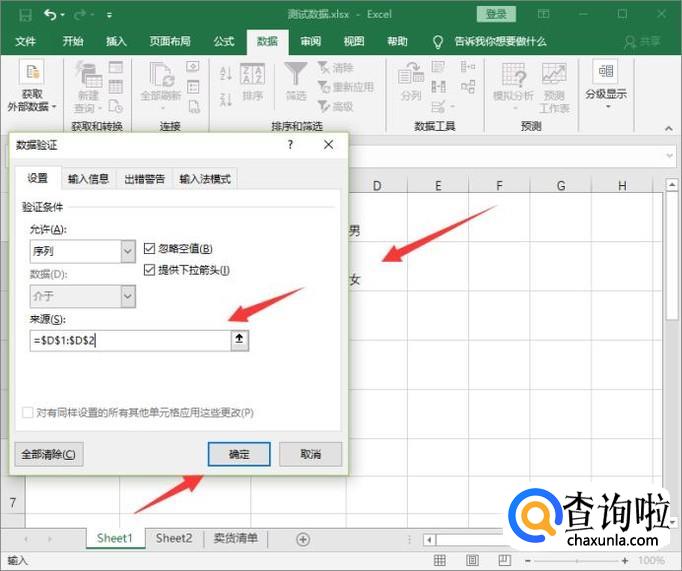Click the horizontal scrollbar left arrow

(429, 540)
